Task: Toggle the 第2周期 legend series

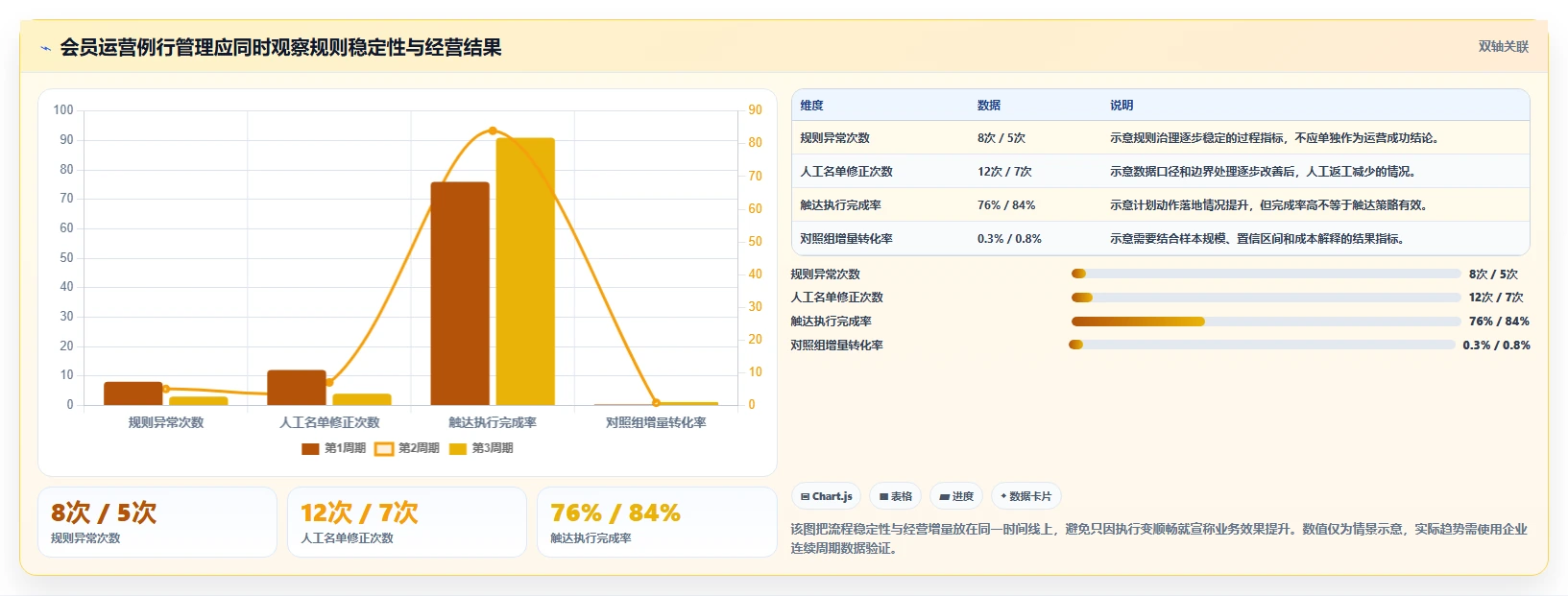Action: [407, 448]
